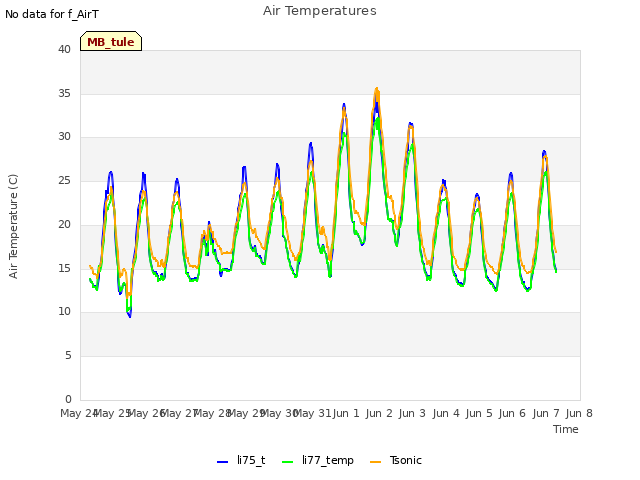Click the Jun 8 x-axis tick label
Screen dimensions: 640x480
pyautogui.click(x=579, y=413)
